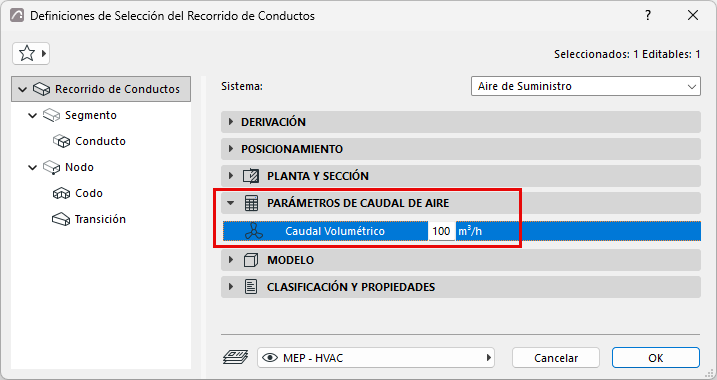Open the Sistema Aire de Suministro dropdown
717x380 pixels.
point(585,86)
